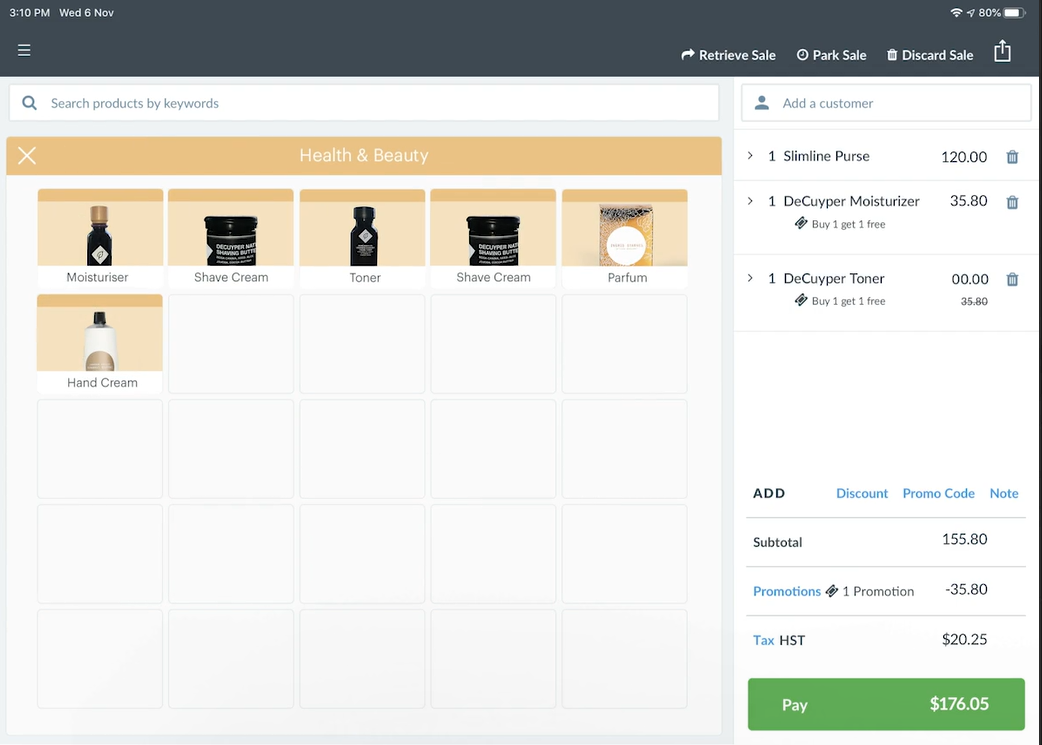The image size is (1042, 745).
Task: Remove the DeCuyper Toner via its trash icon
Action: pyautogui.click(x=1011, y=279)
